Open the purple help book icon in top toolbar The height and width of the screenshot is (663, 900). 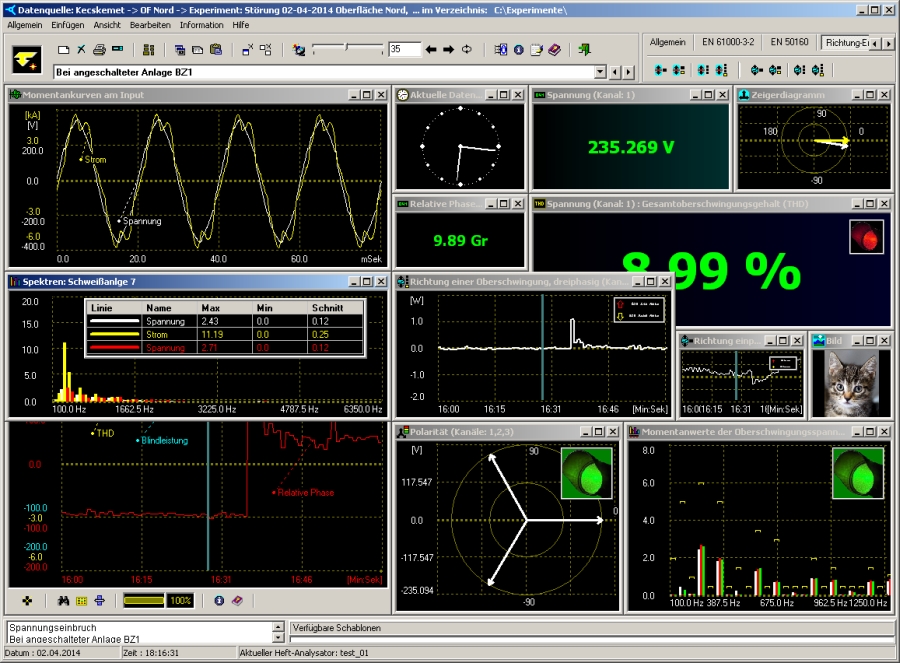point(554,49)
